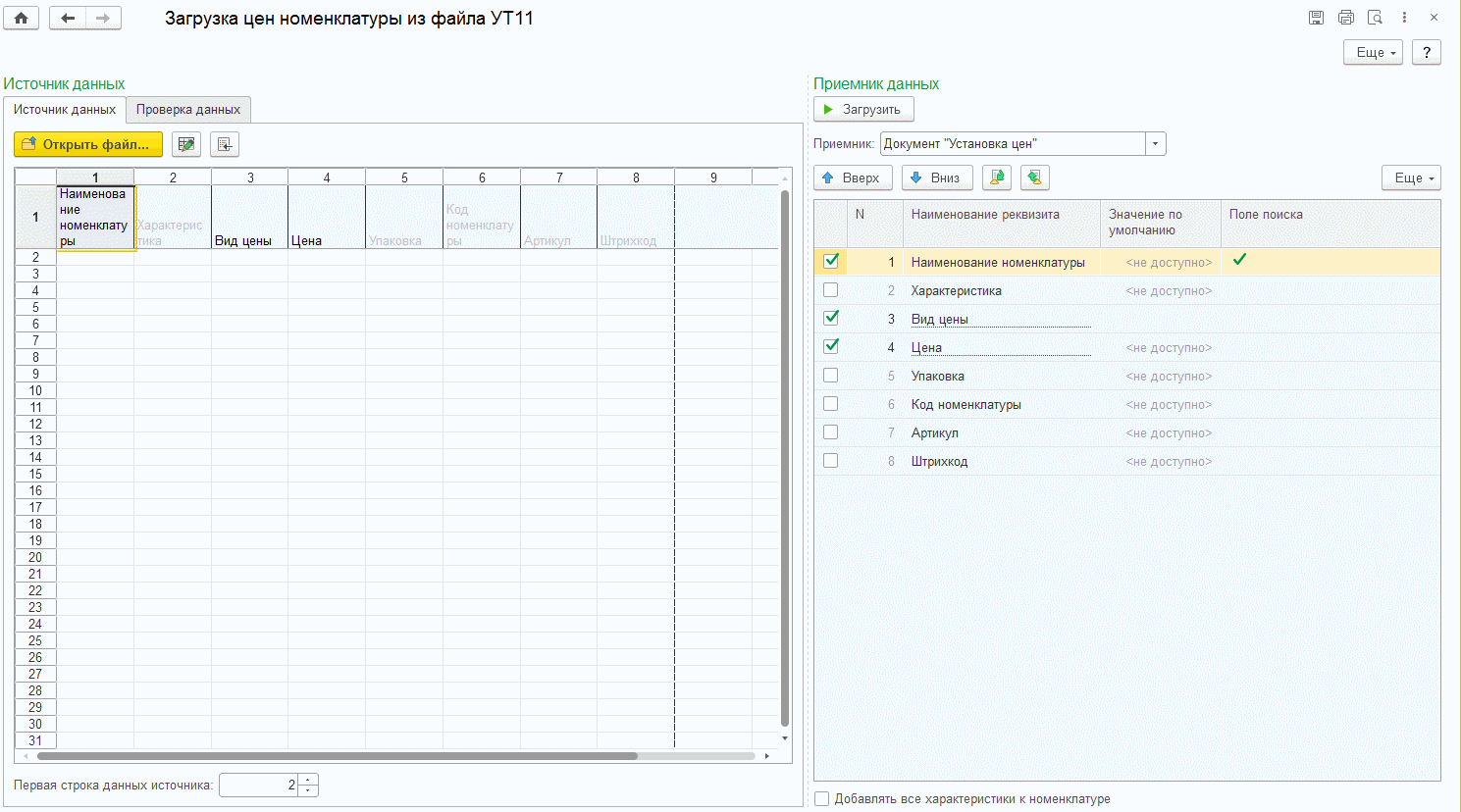Select the Упаковка requisite row name
The height and width of the screenshot is (812, 1461).
937,376
